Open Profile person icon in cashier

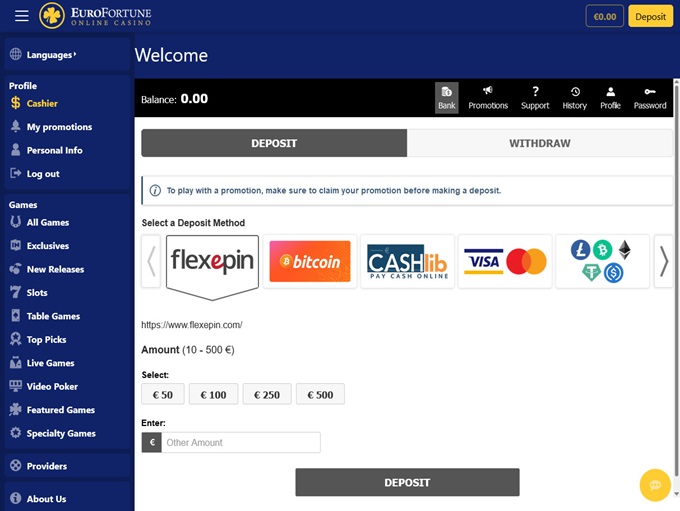[610, 98]
